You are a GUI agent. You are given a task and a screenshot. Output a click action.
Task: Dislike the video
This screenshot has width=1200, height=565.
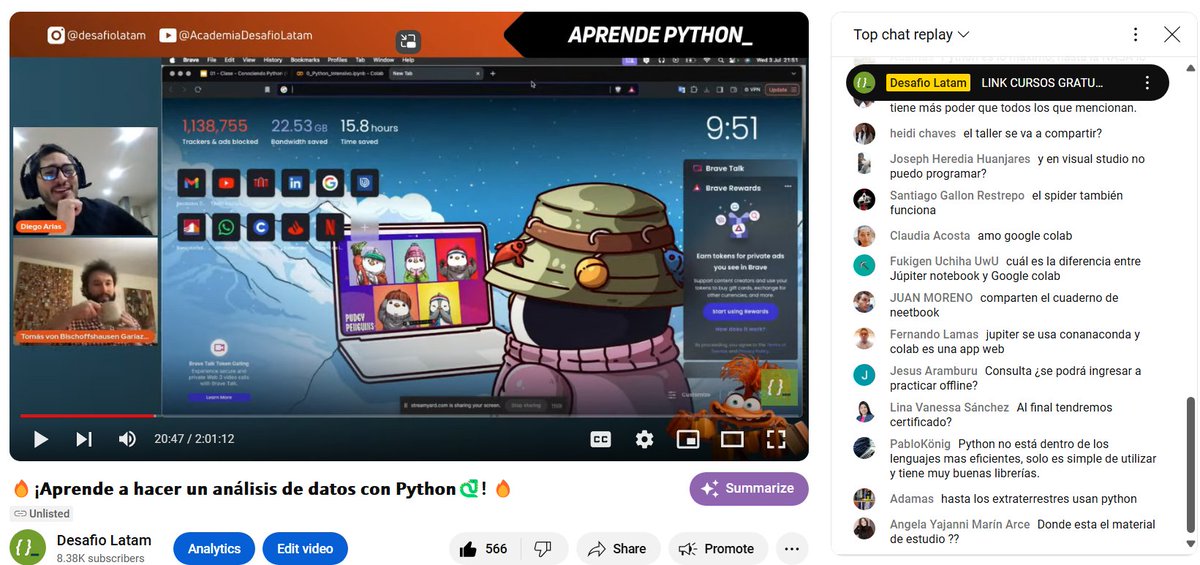click(x=543, y=549)
